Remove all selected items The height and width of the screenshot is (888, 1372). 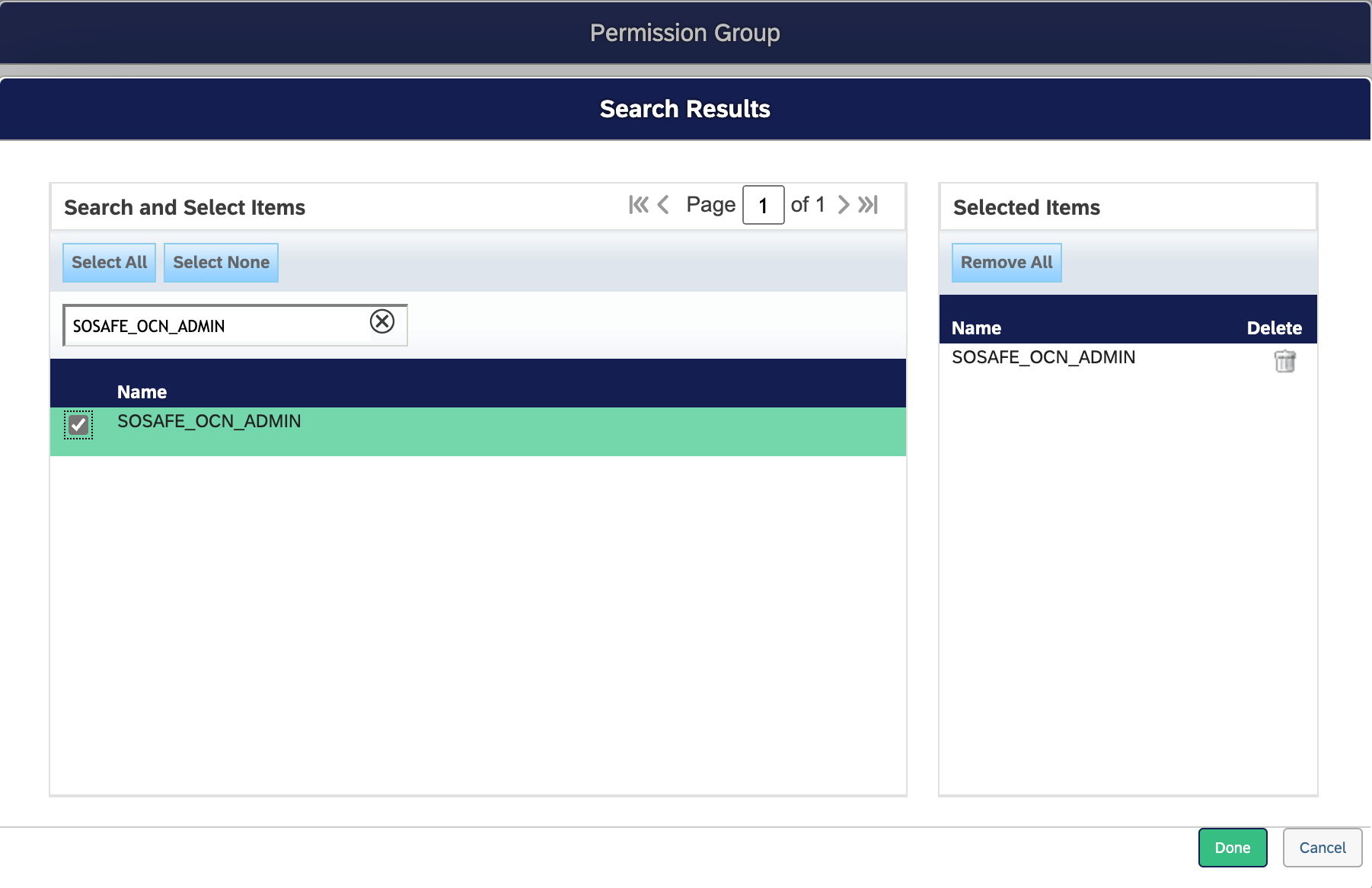(1006, 263)
